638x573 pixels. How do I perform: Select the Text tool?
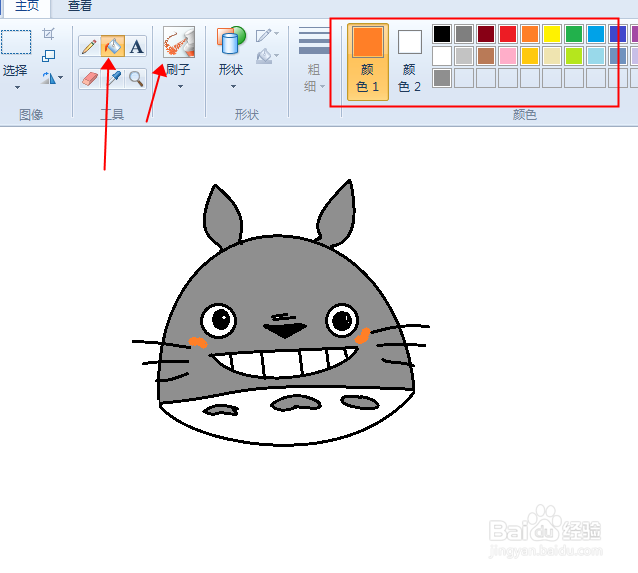click(136, 46)
